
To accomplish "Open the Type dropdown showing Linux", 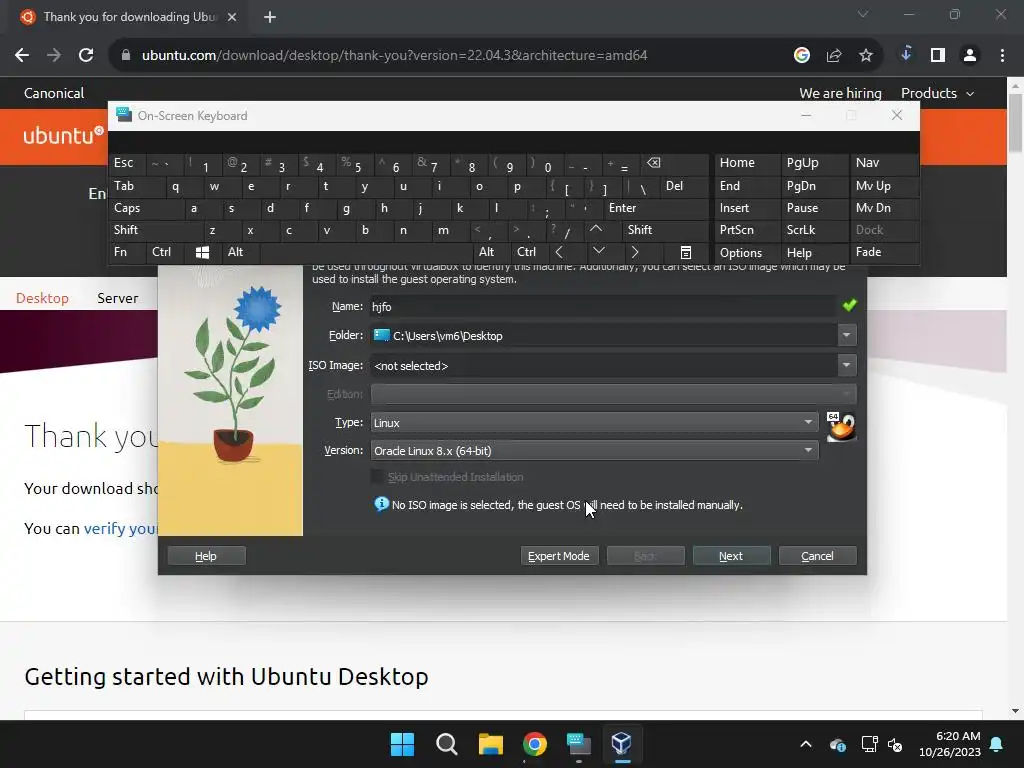I will point(594,423).
